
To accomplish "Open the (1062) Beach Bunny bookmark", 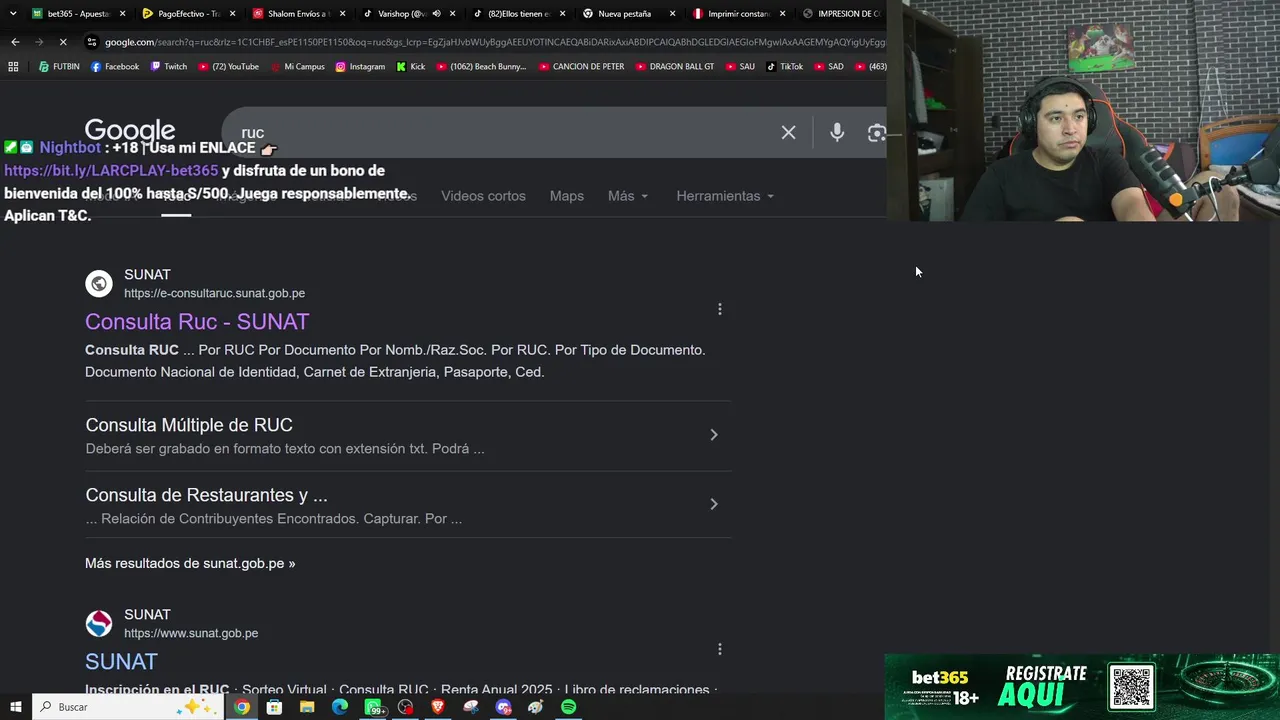I will (x=481, y=67).
